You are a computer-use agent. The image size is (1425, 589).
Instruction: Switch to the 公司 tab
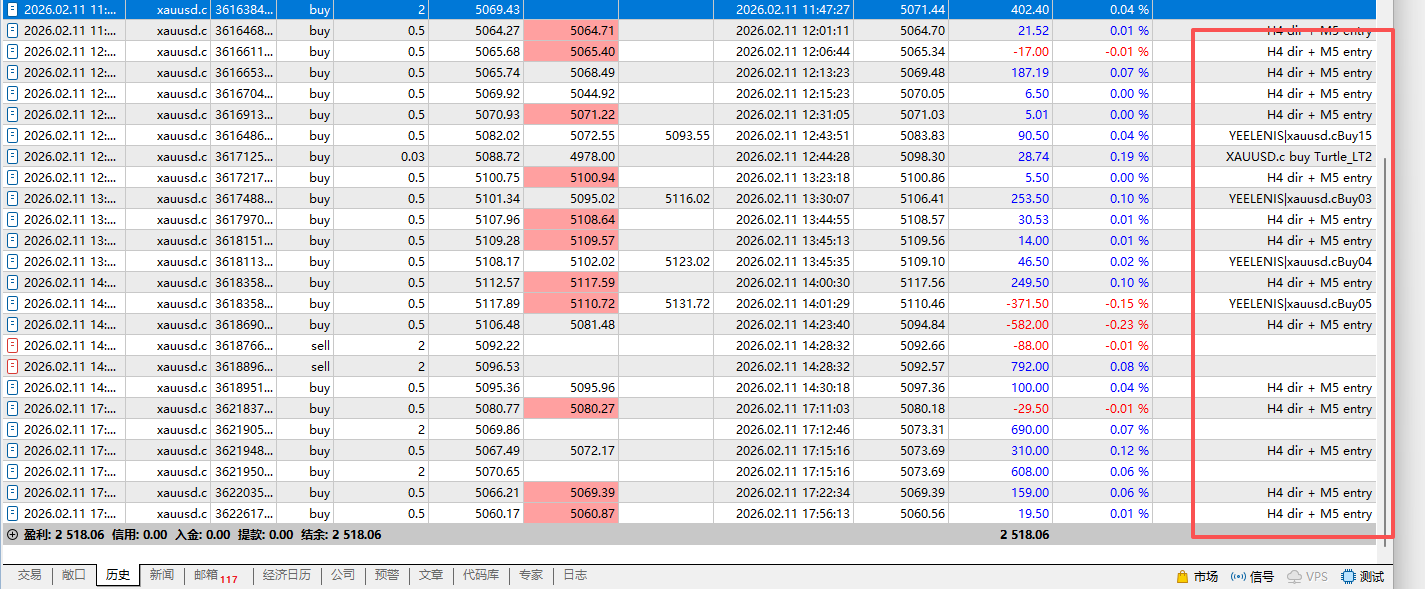pos(343,575)
